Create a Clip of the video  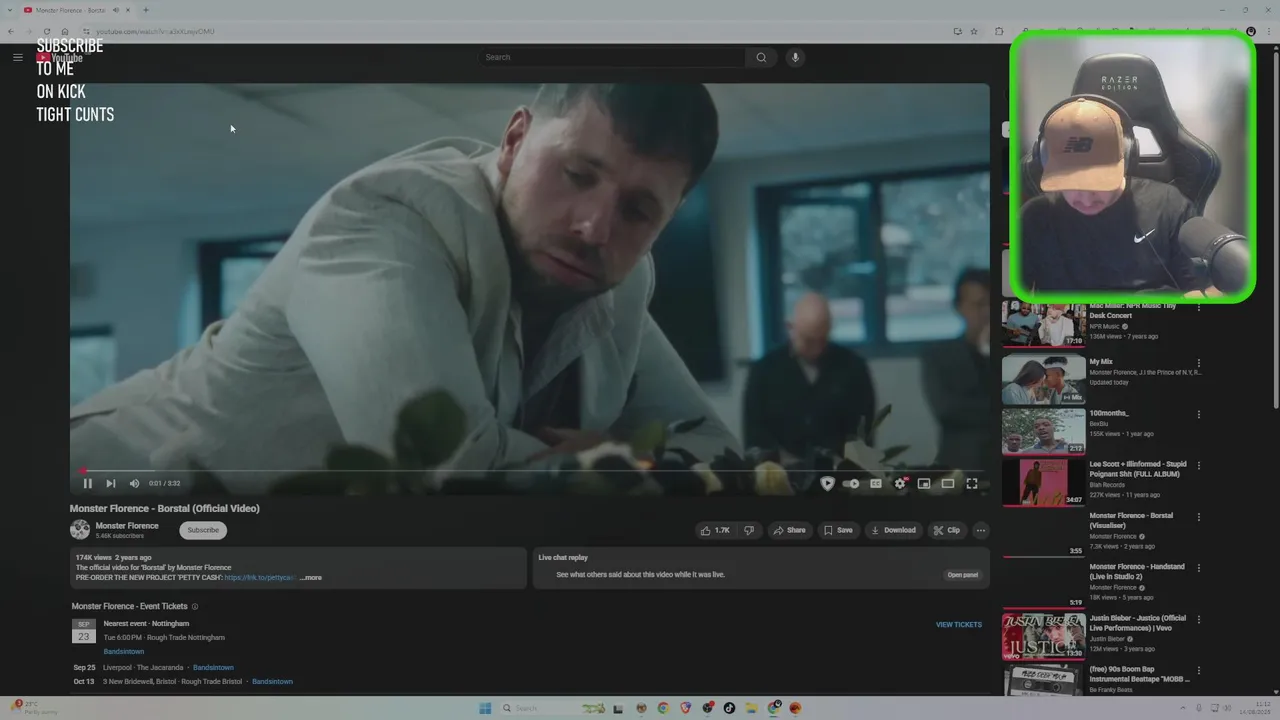[x=946, y=530]
